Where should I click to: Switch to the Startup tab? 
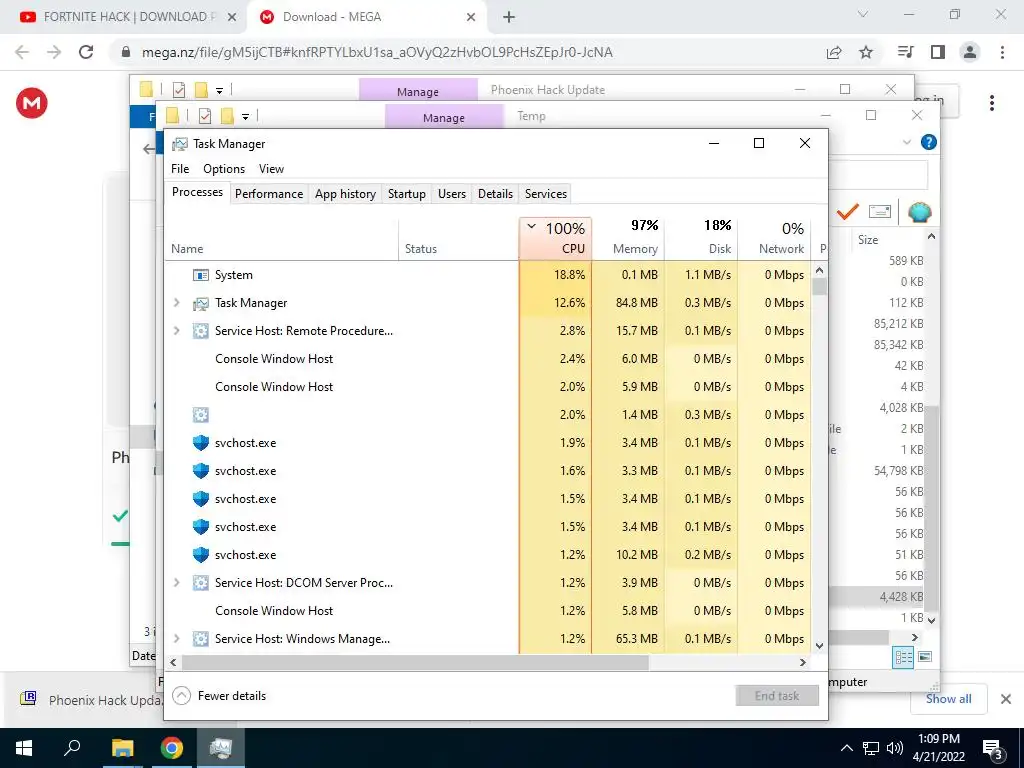click(x=407, y=193)
